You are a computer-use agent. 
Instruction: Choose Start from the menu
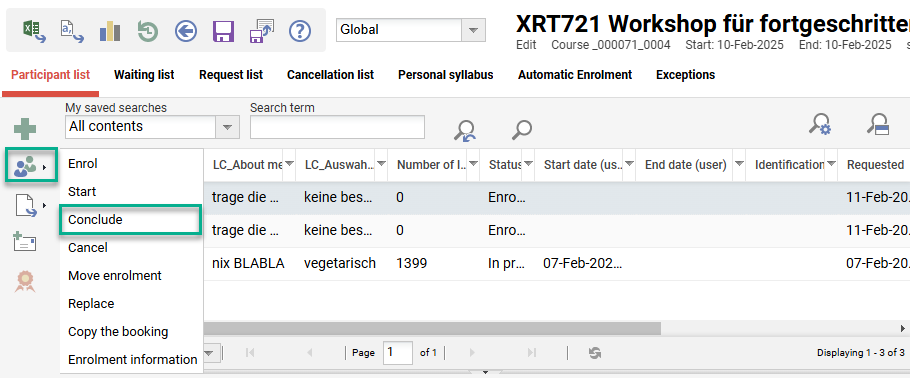tap(131, 192)
